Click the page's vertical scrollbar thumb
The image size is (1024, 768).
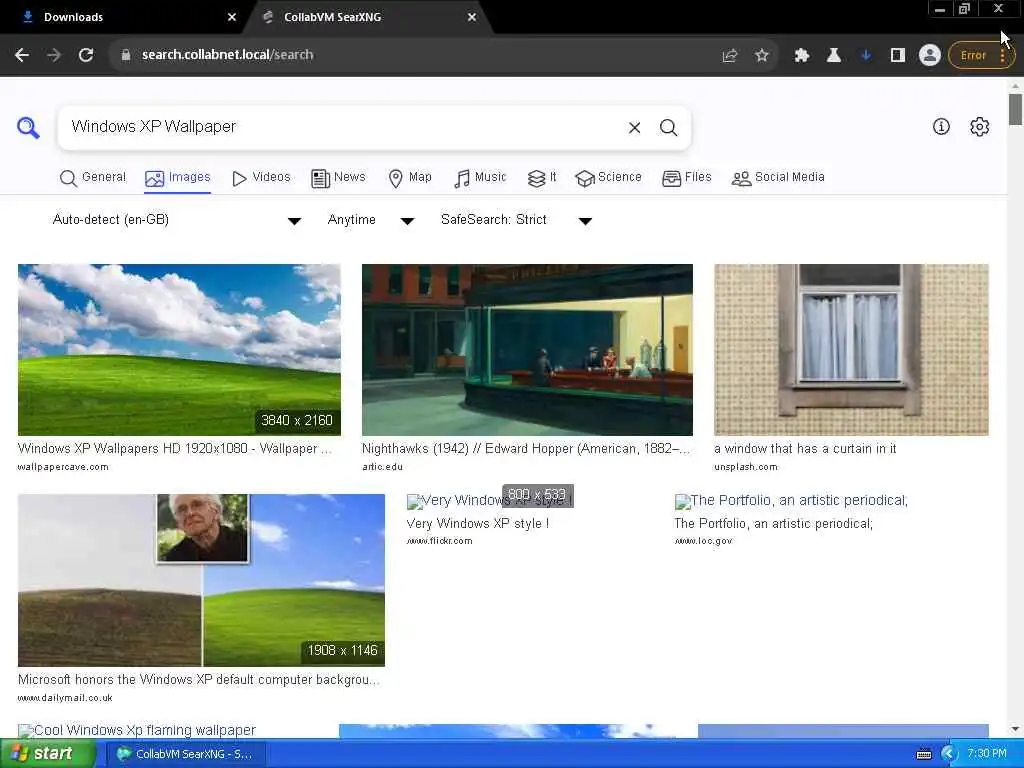(x=1015, y=109)
